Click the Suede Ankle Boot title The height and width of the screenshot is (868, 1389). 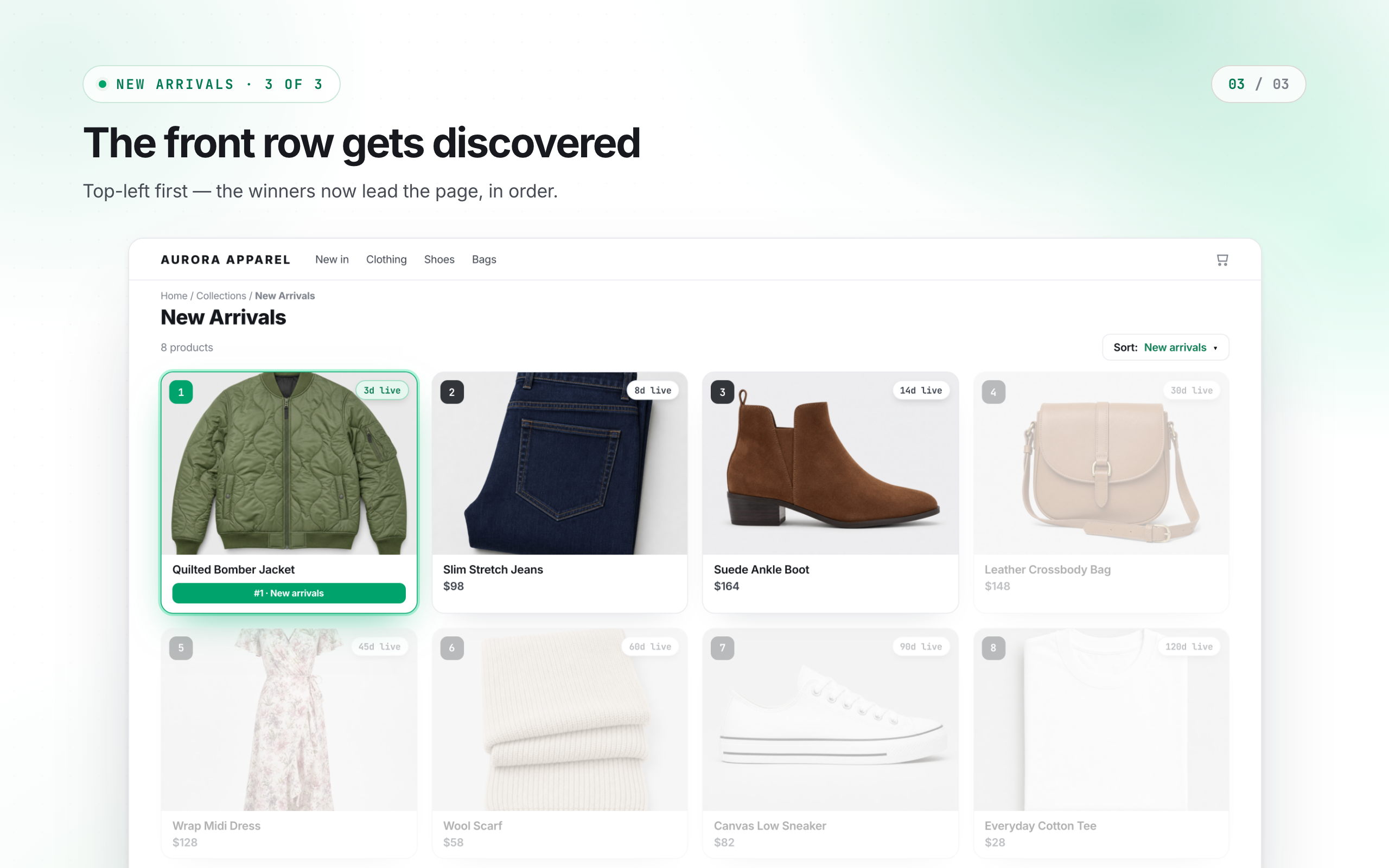761,570
